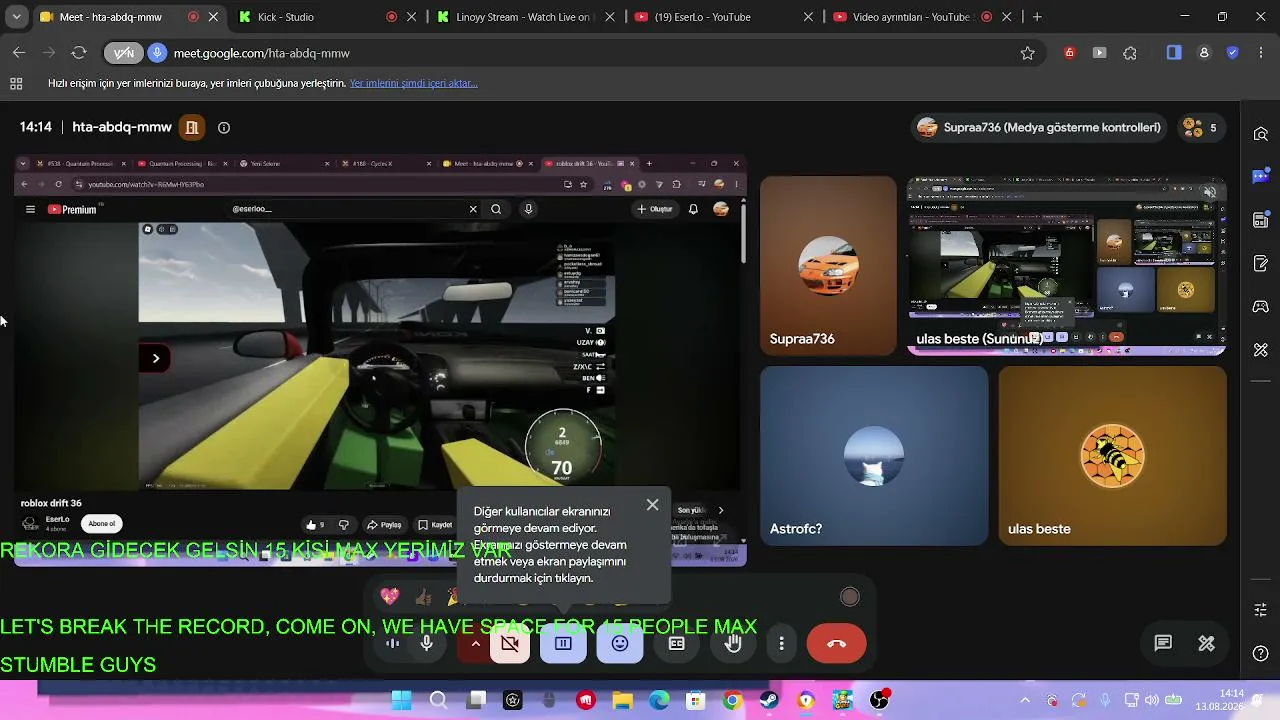Open the sidebar gamepad icon
Image resolution: width=1280 pixels, height=720 pixels.
pos(1261,307)
